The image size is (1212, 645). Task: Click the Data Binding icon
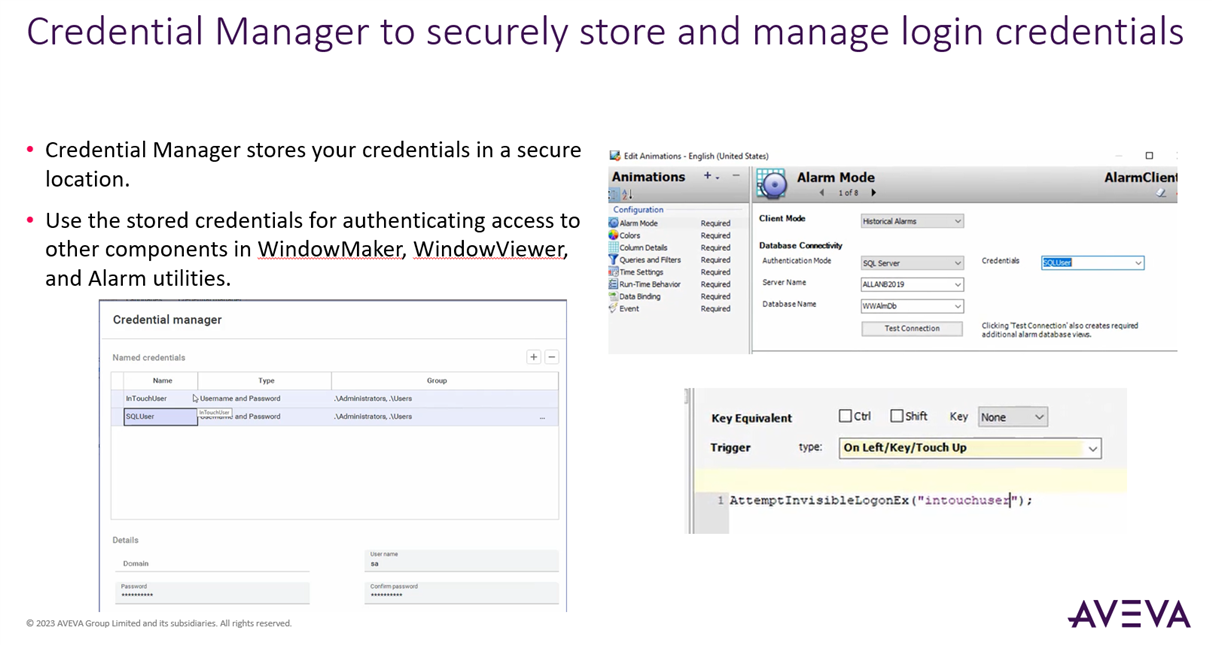(613, 296)
